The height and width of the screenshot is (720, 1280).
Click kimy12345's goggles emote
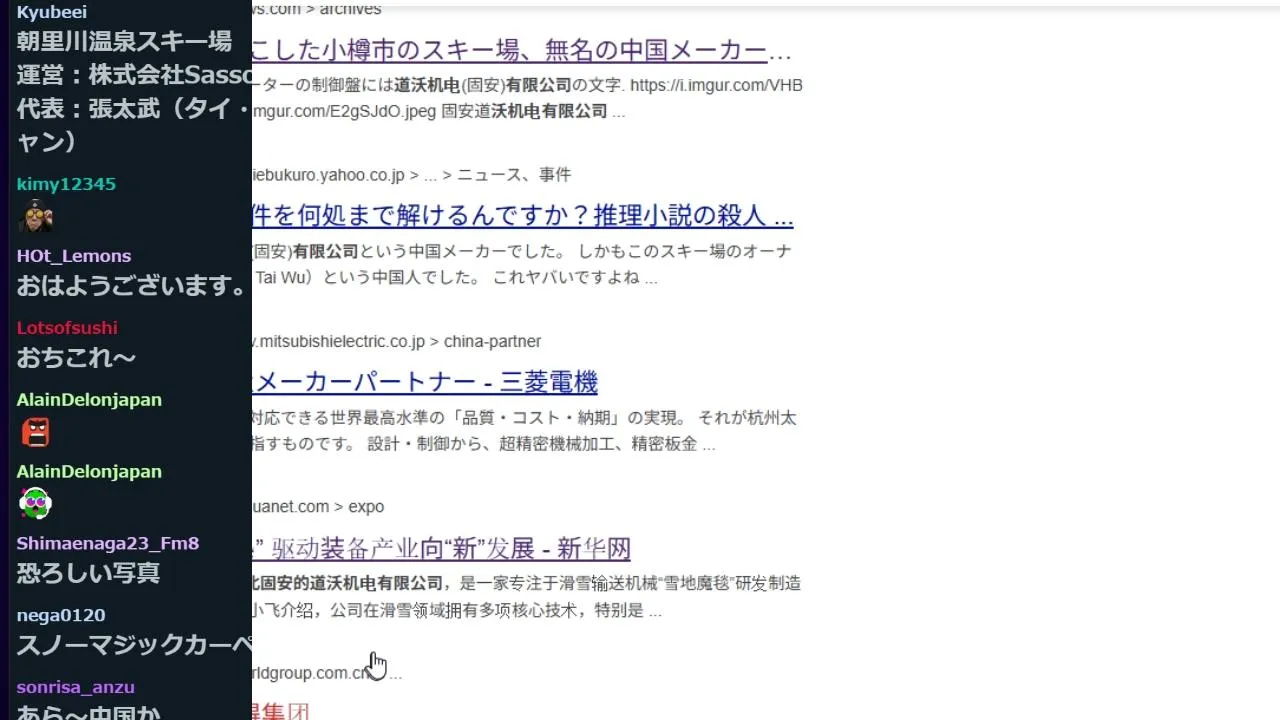tap(35, 215)
